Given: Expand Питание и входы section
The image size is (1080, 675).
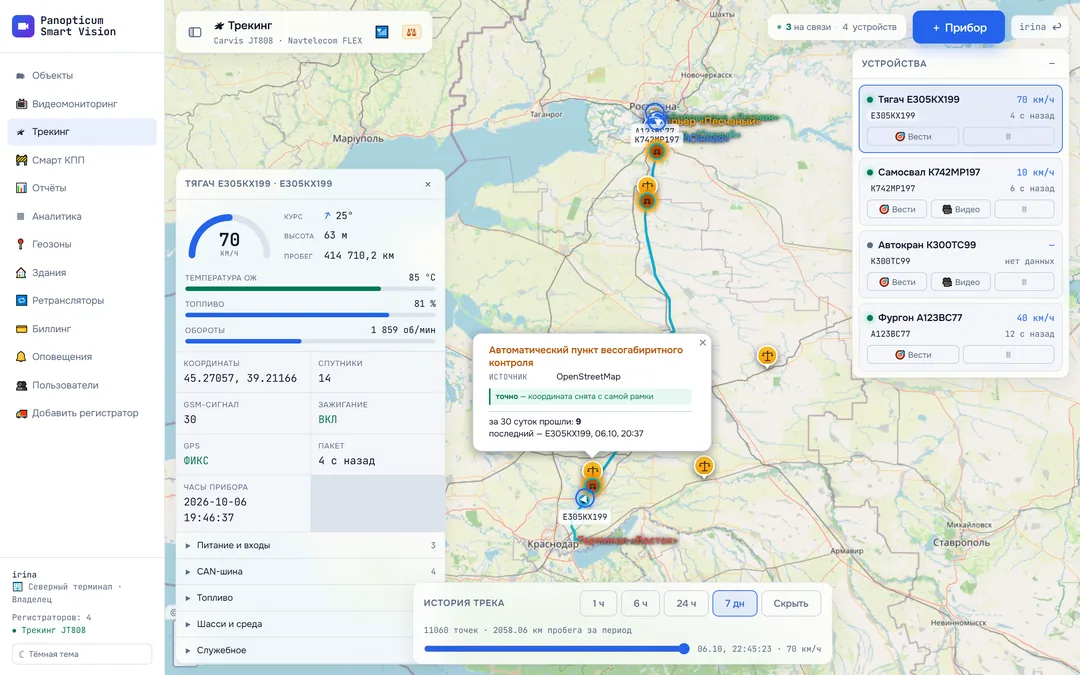Looking at the screenshot, I should [311, 545].
